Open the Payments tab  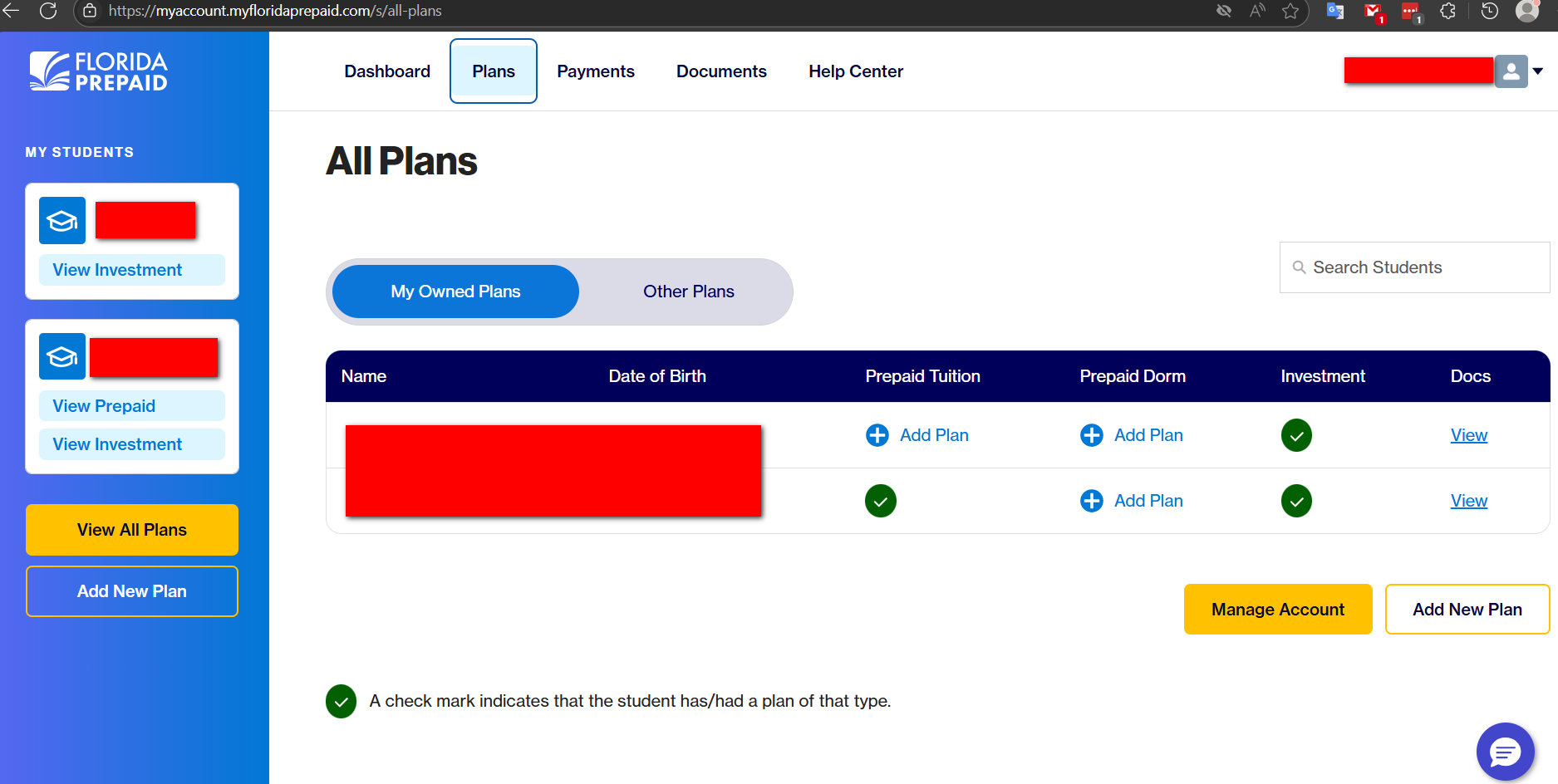(x=596, y=71)
